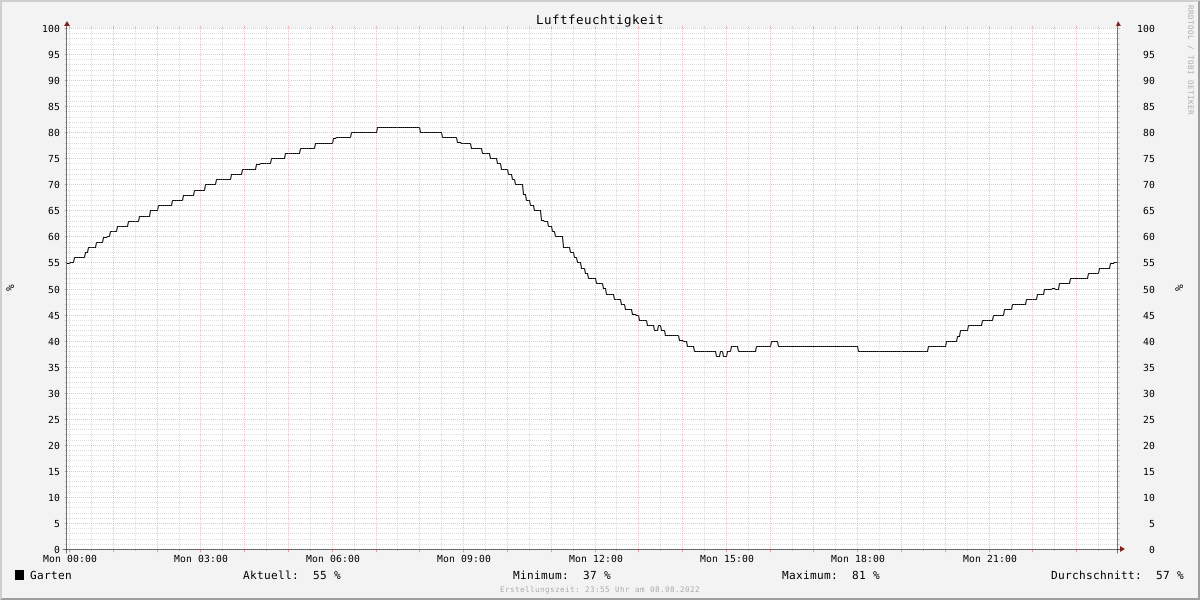The height and width of the screenshot is (600, 1200).
Task: Click the % unit label on the left axis
Action: point(11,288)
